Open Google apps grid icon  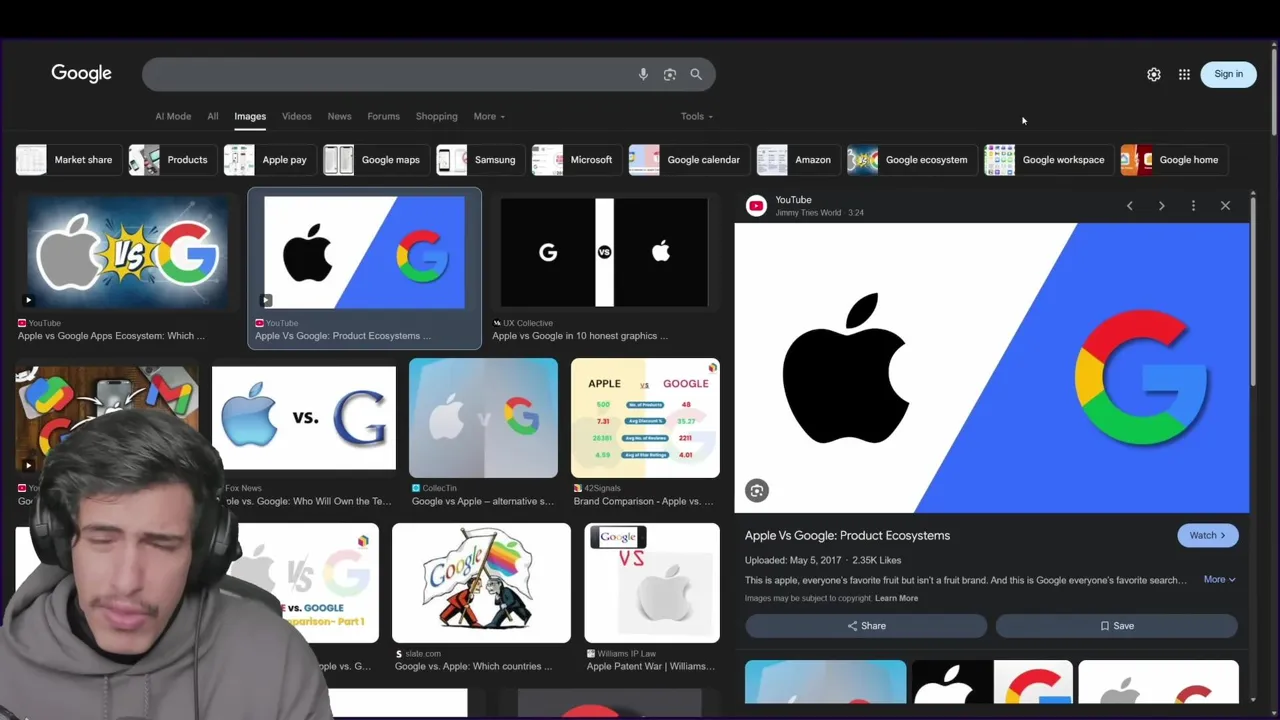click(1184, 74)
